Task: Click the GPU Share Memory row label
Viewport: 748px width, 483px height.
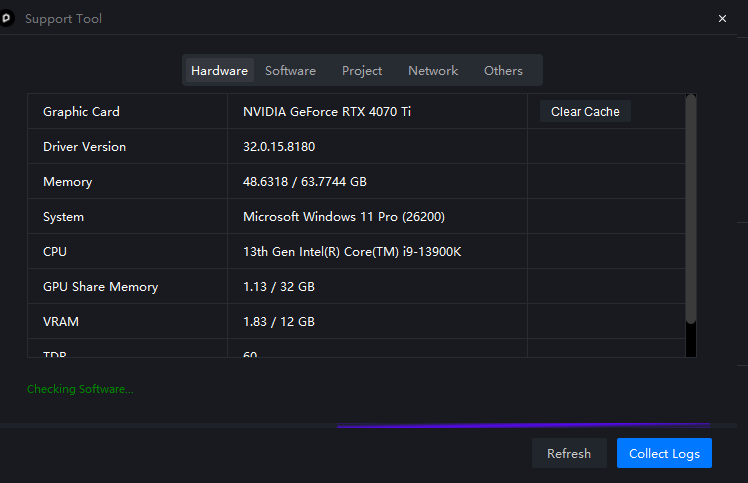Action: click(100, 287)
